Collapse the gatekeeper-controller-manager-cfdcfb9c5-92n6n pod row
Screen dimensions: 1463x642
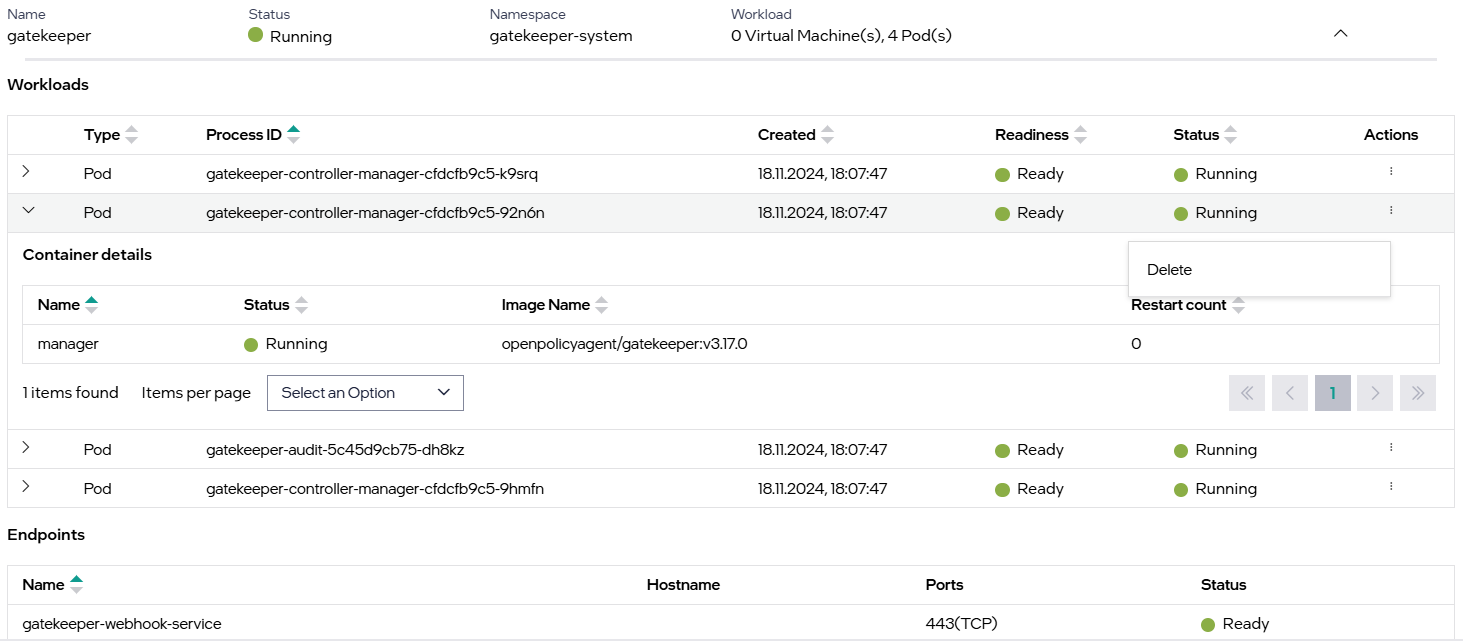[x=28, y=211]
